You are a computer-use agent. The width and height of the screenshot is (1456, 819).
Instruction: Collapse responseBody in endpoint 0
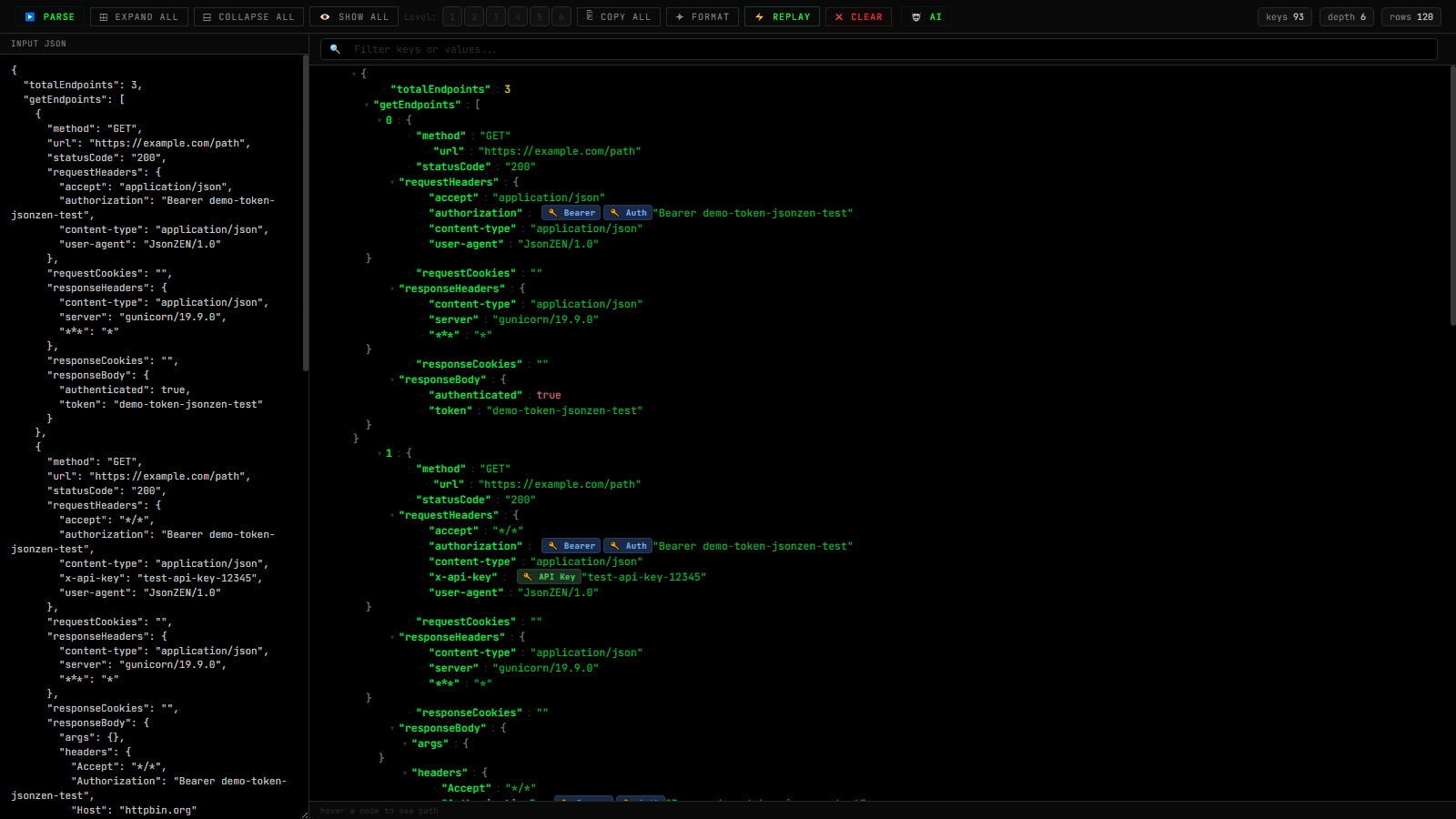pos(392,379)
